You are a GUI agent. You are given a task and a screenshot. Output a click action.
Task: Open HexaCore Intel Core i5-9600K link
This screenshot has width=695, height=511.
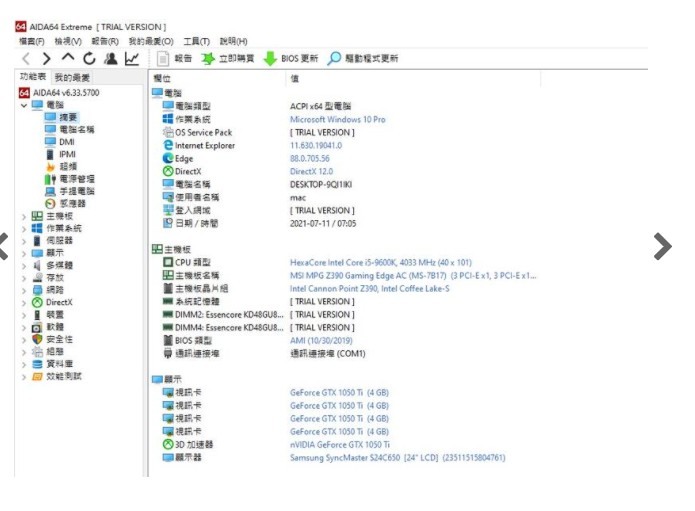381,262
